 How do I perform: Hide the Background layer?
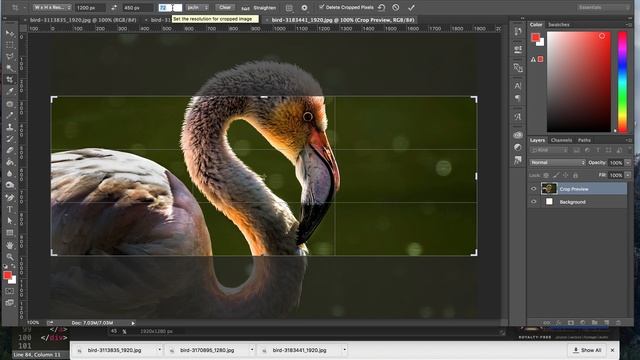pos(533,202)
